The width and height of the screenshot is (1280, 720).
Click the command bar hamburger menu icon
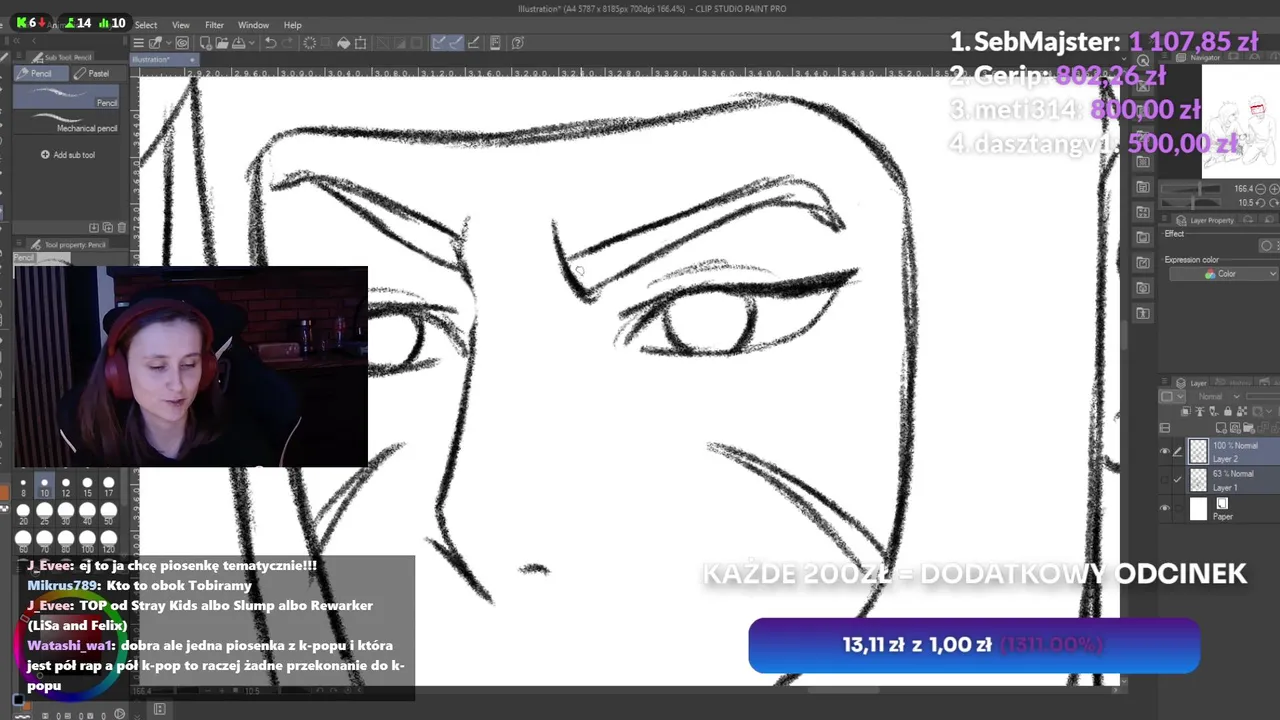[139, 42]
